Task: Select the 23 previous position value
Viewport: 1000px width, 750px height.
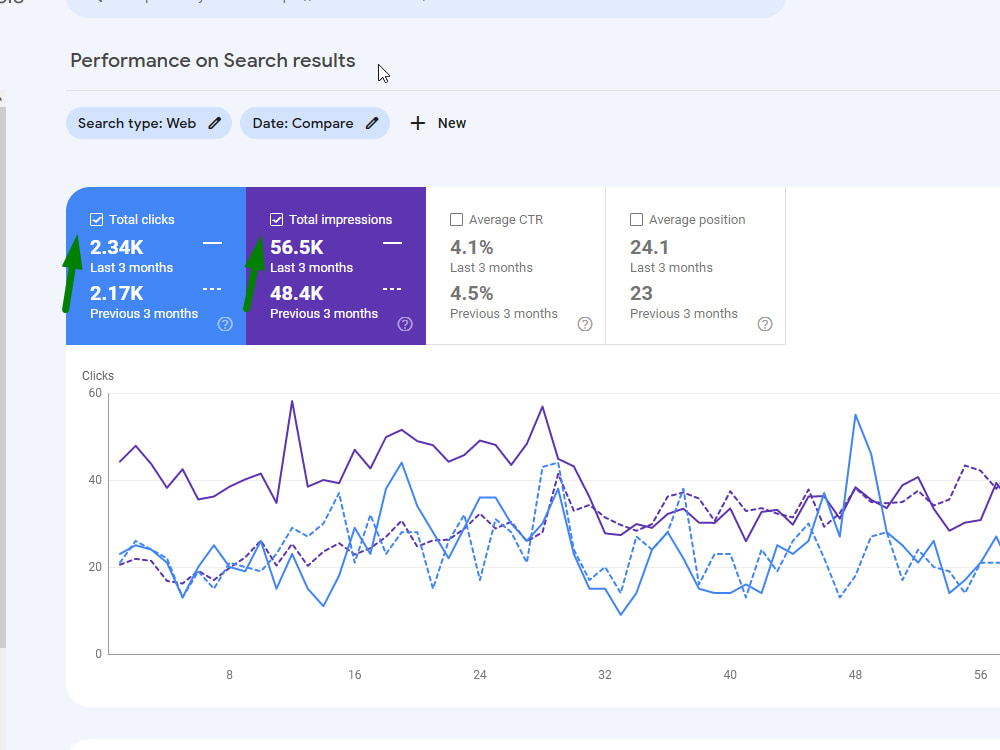Action: pos(641,293)
